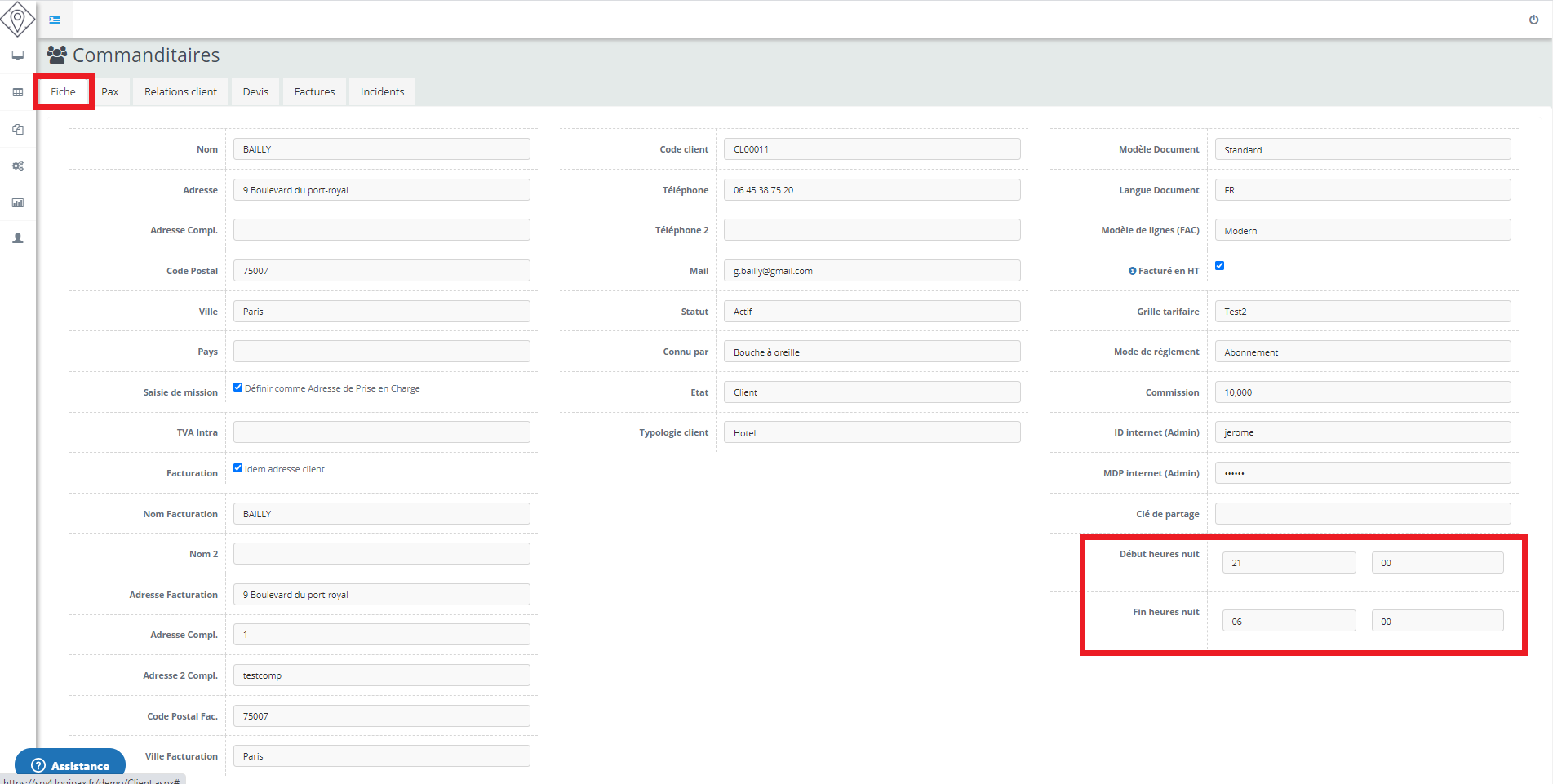Toggle the sidebar menu indent icon
The image size is (1553, 784).
point(55,20)
